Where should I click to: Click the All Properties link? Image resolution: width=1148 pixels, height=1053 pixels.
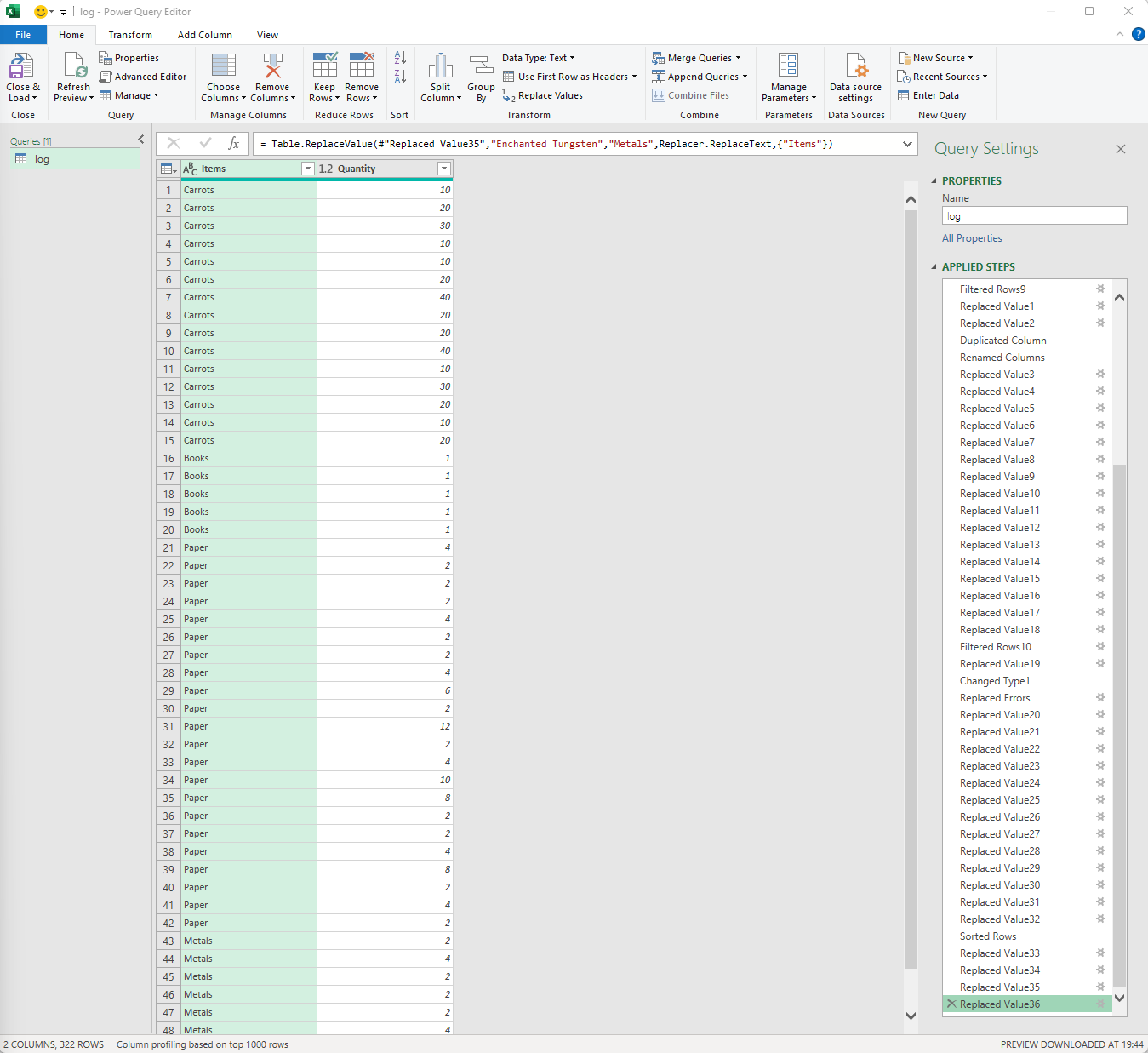[x=971, y=237]
